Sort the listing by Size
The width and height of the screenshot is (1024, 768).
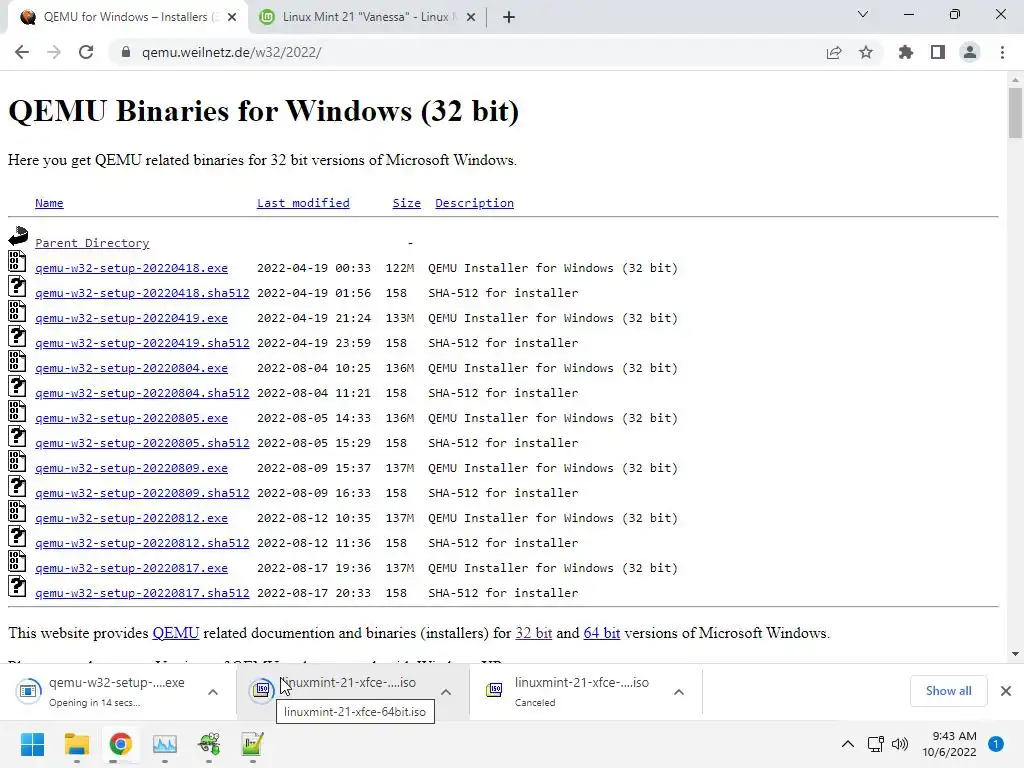click(406, 203)
